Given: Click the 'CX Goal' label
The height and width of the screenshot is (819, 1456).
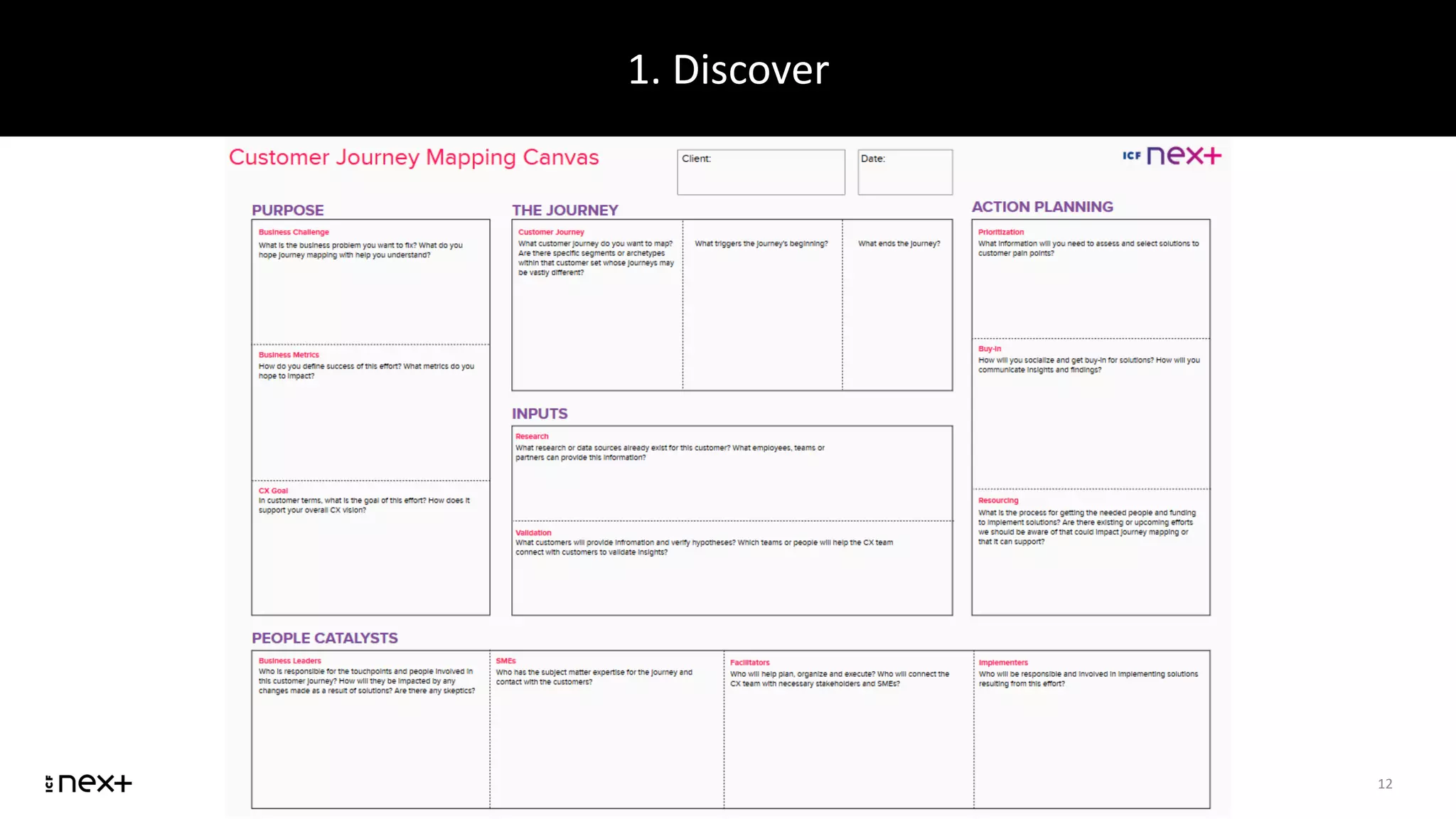Looking at the screenshot, I should coord(273,491).
